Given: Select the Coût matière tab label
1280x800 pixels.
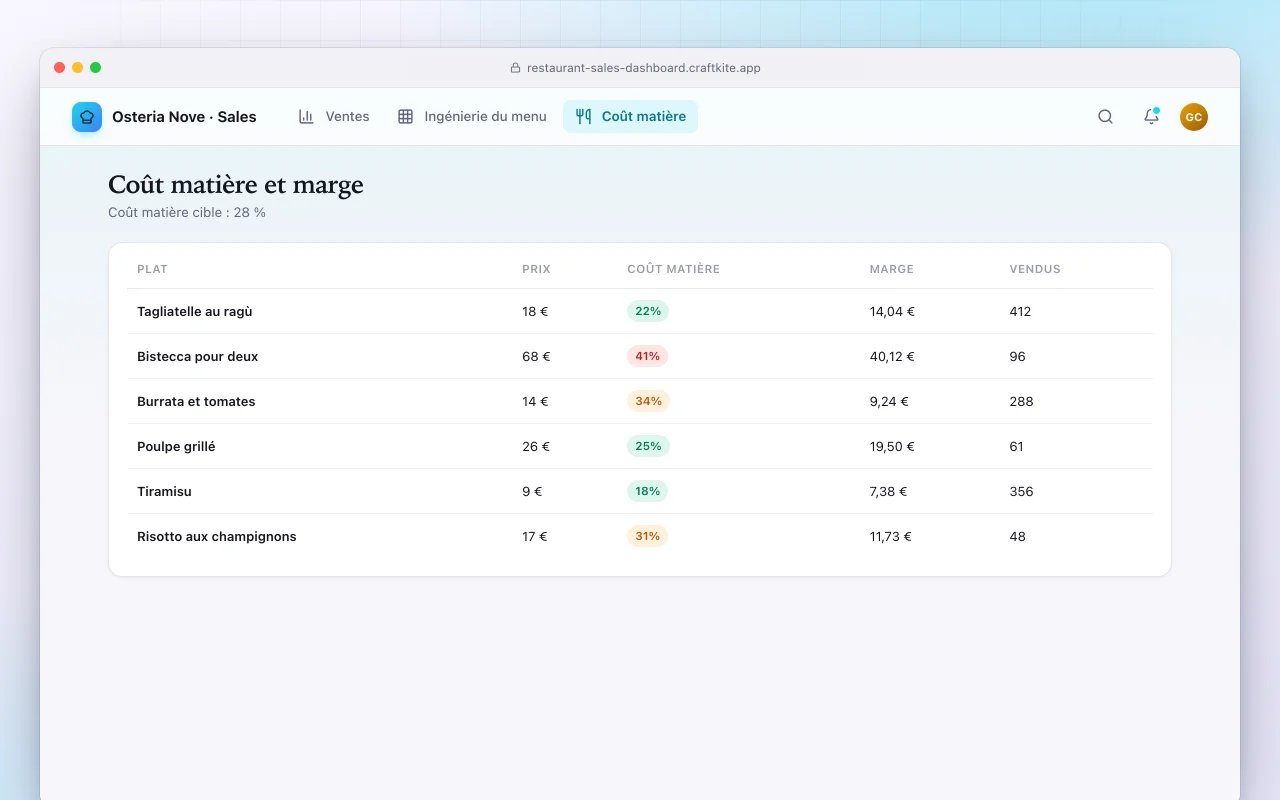Looking at the screenshot, I should 644,116.
